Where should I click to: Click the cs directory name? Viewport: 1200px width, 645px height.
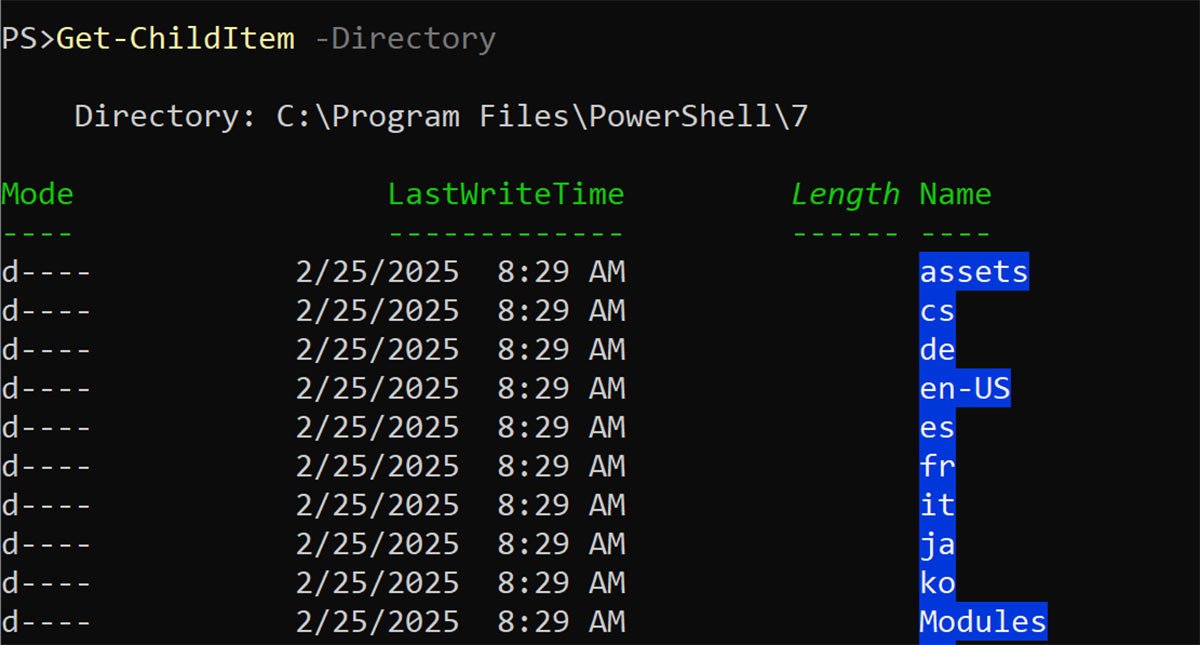click(937, 311)
